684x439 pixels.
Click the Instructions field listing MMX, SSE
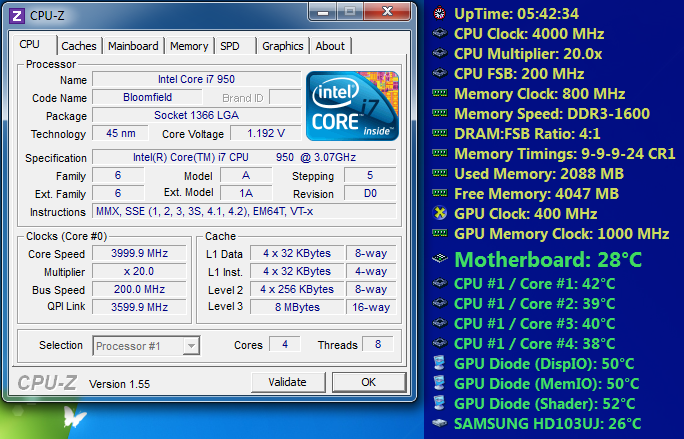click(x=244, y=211)
